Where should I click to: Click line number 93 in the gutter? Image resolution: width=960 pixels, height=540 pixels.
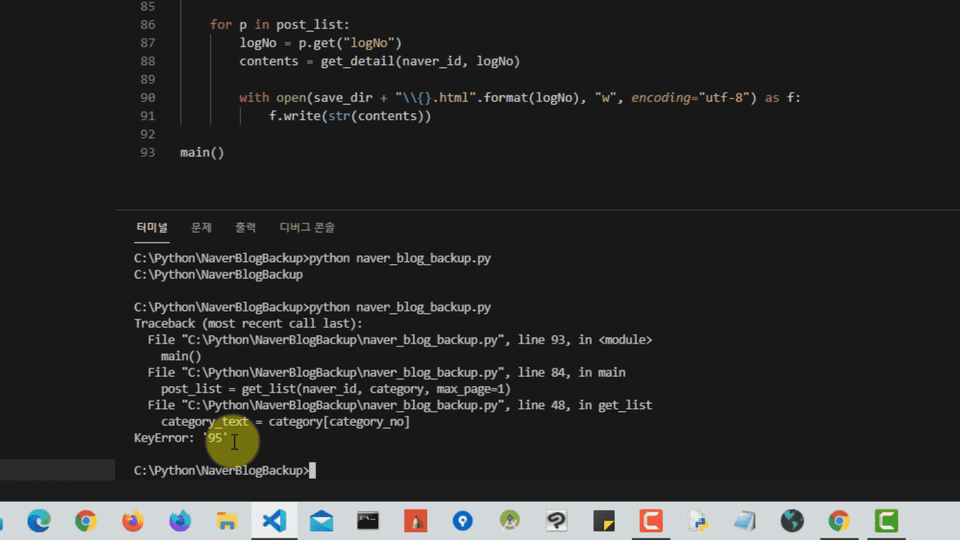148,152
